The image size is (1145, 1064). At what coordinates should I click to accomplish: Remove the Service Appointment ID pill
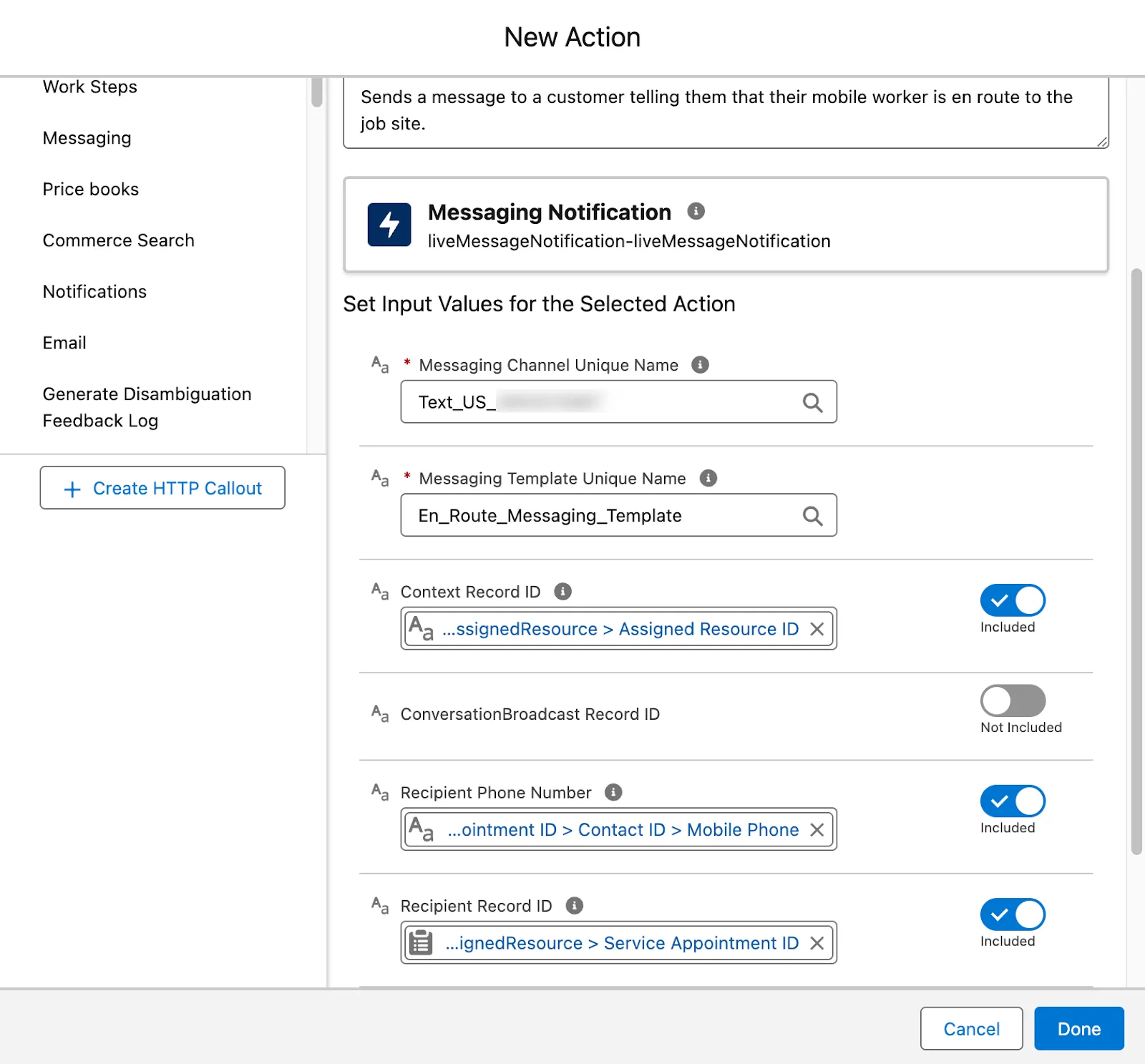817,943
